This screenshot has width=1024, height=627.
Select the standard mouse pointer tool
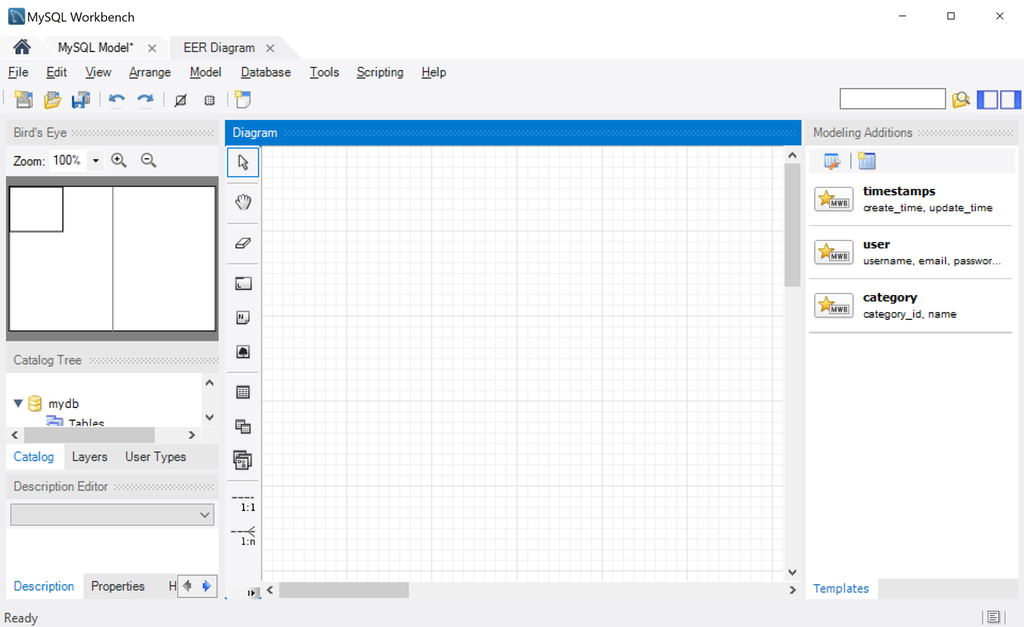[x=243, y=161]
